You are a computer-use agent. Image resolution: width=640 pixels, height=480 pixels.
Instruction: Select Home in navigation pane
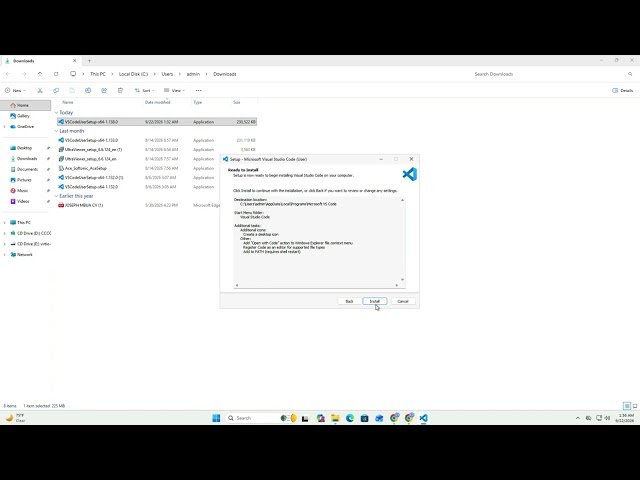[x=26, y=105]
